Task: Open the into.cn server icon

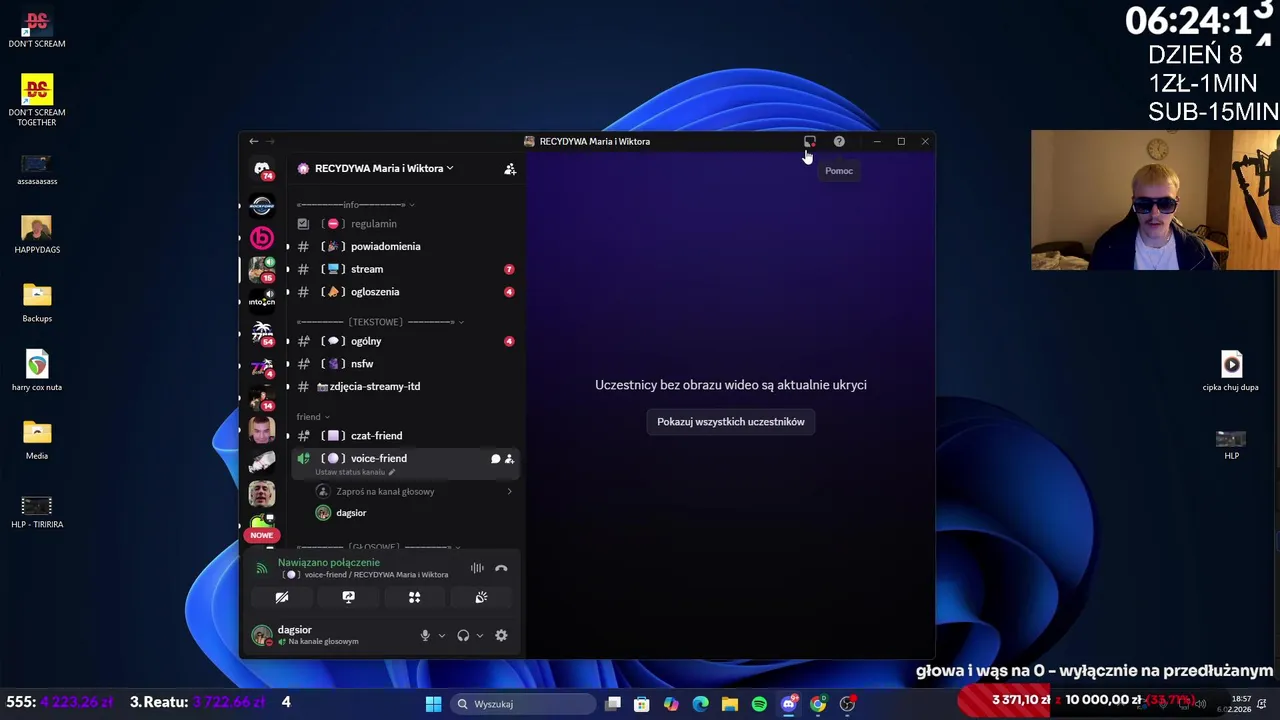Action: [x=262, y=301]
